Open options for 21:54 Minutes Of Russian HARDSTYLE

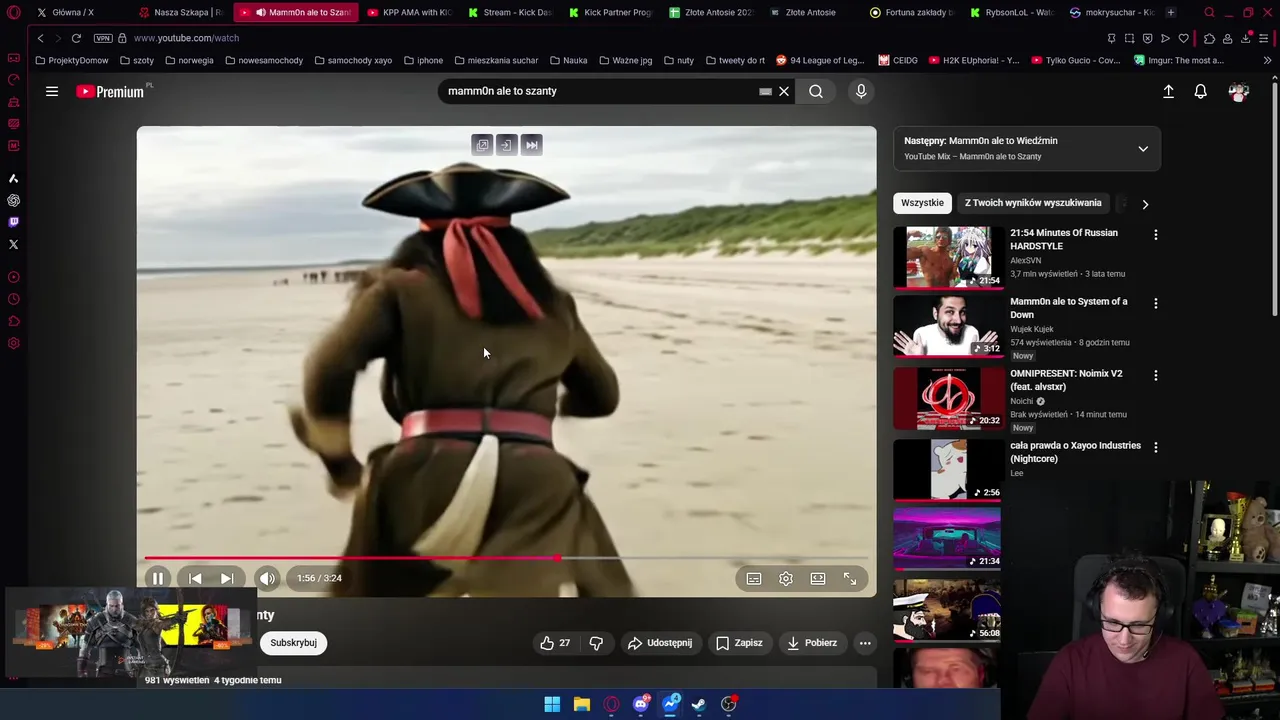(1156, 235)
